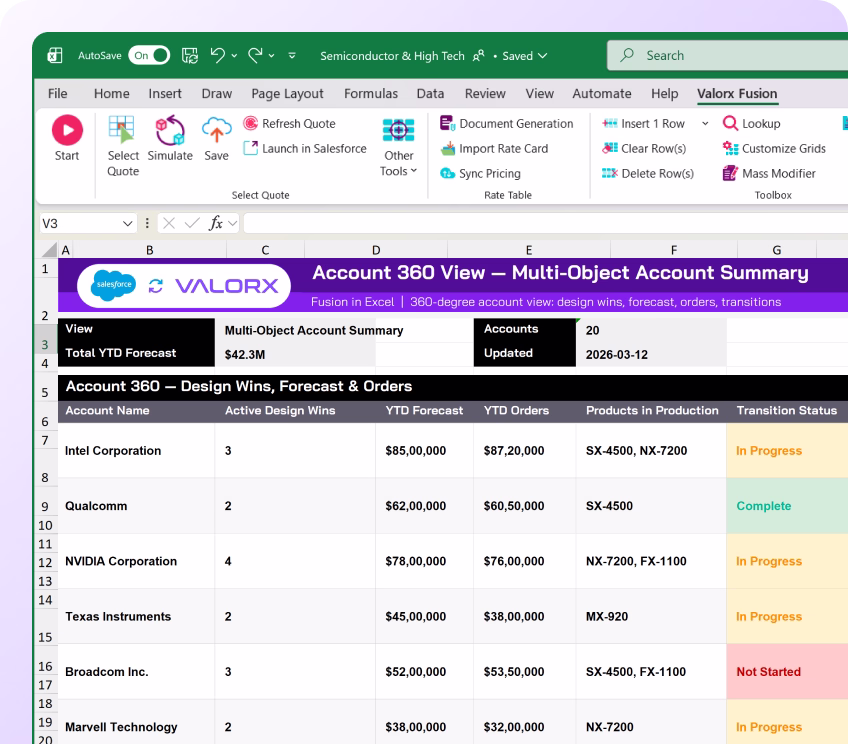Switch to the View tab
This screenshot has height=744, width=848.
pyautogui.click(x=540, y=94)
